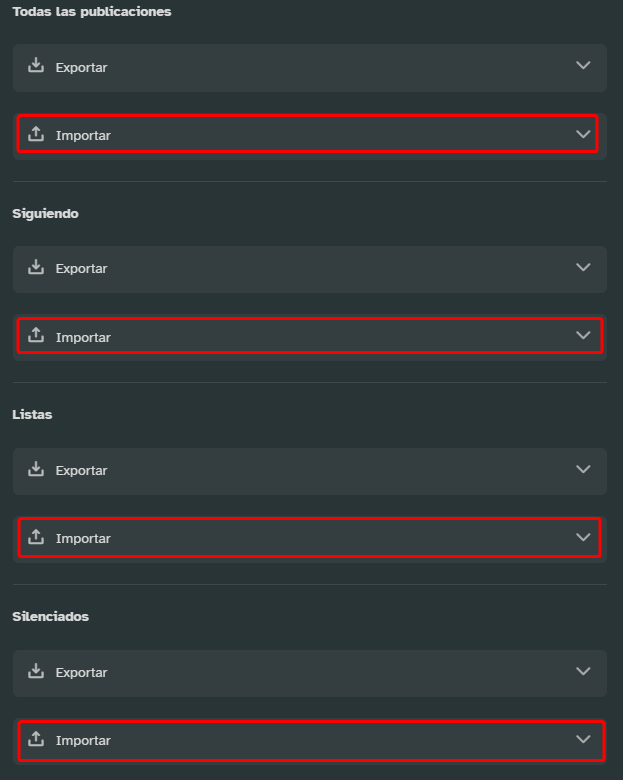
Task: Click the import upload icon under Siguiendo
Action: coord(36,335)
